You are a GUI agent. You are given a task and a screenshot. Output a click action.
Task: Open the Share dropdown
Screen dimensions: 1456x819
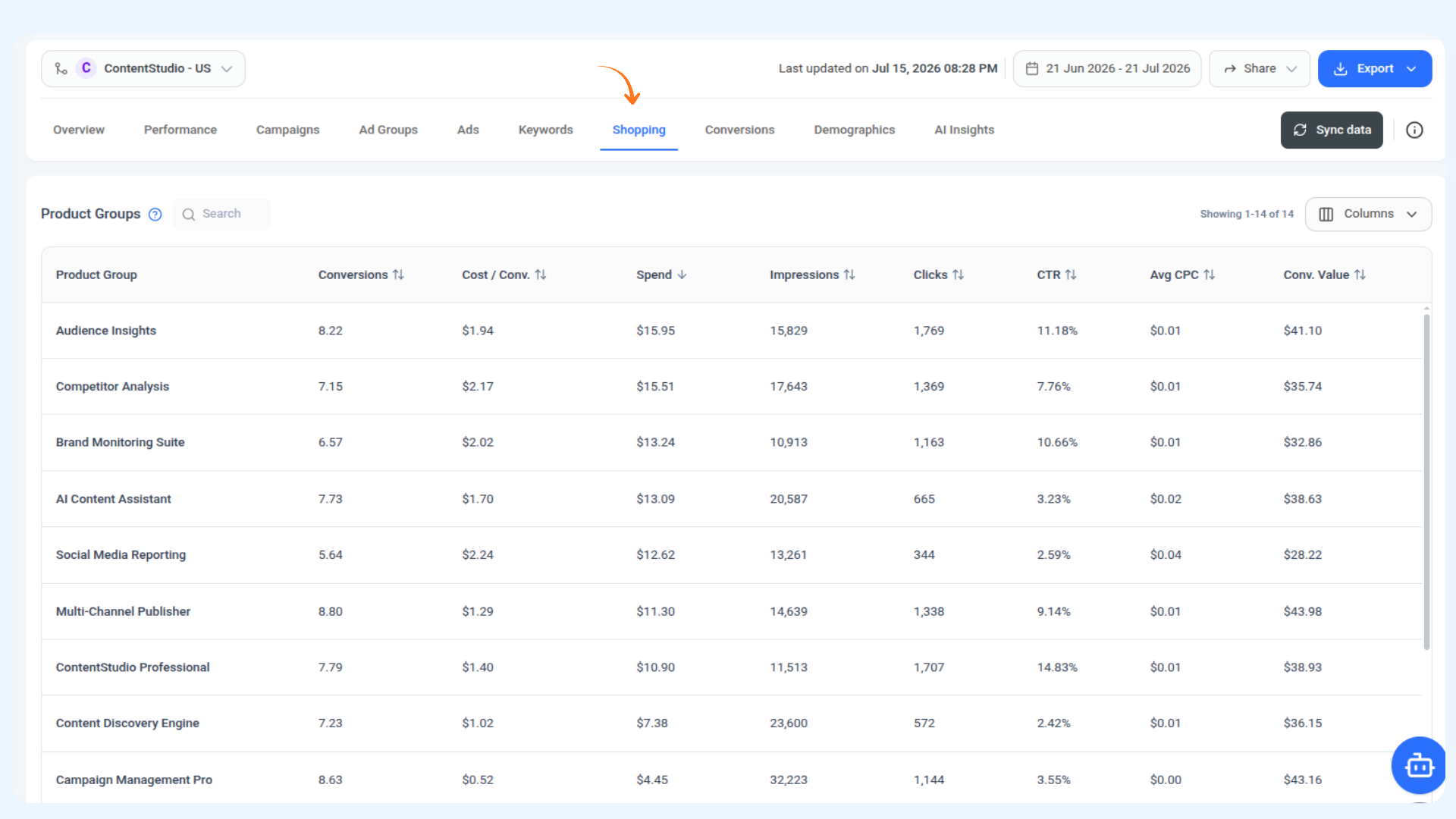pos(1260,68)
